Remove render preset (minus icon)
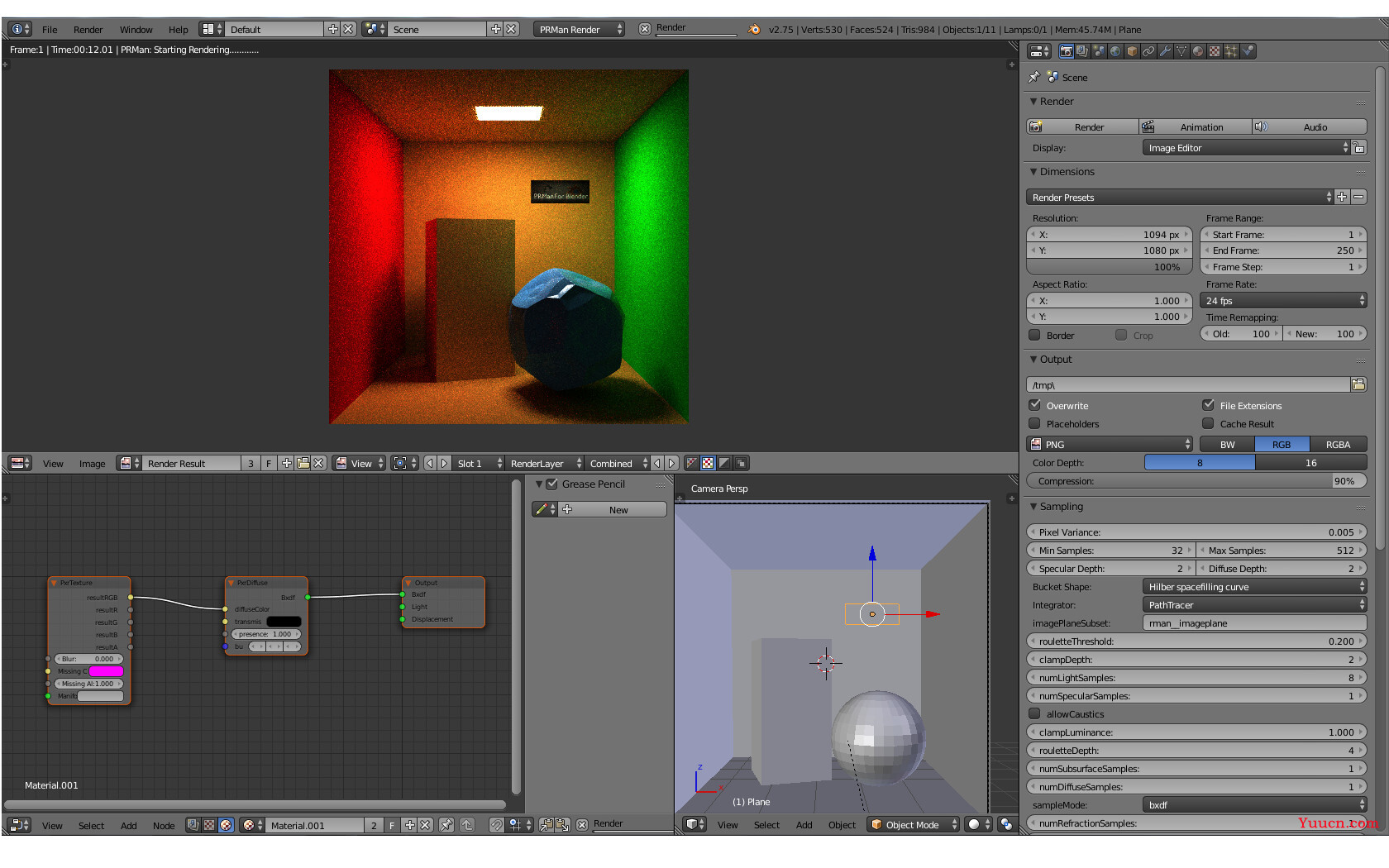Image resolution: width=1389 pixels, height=868 pixels. click(1358, 197)
